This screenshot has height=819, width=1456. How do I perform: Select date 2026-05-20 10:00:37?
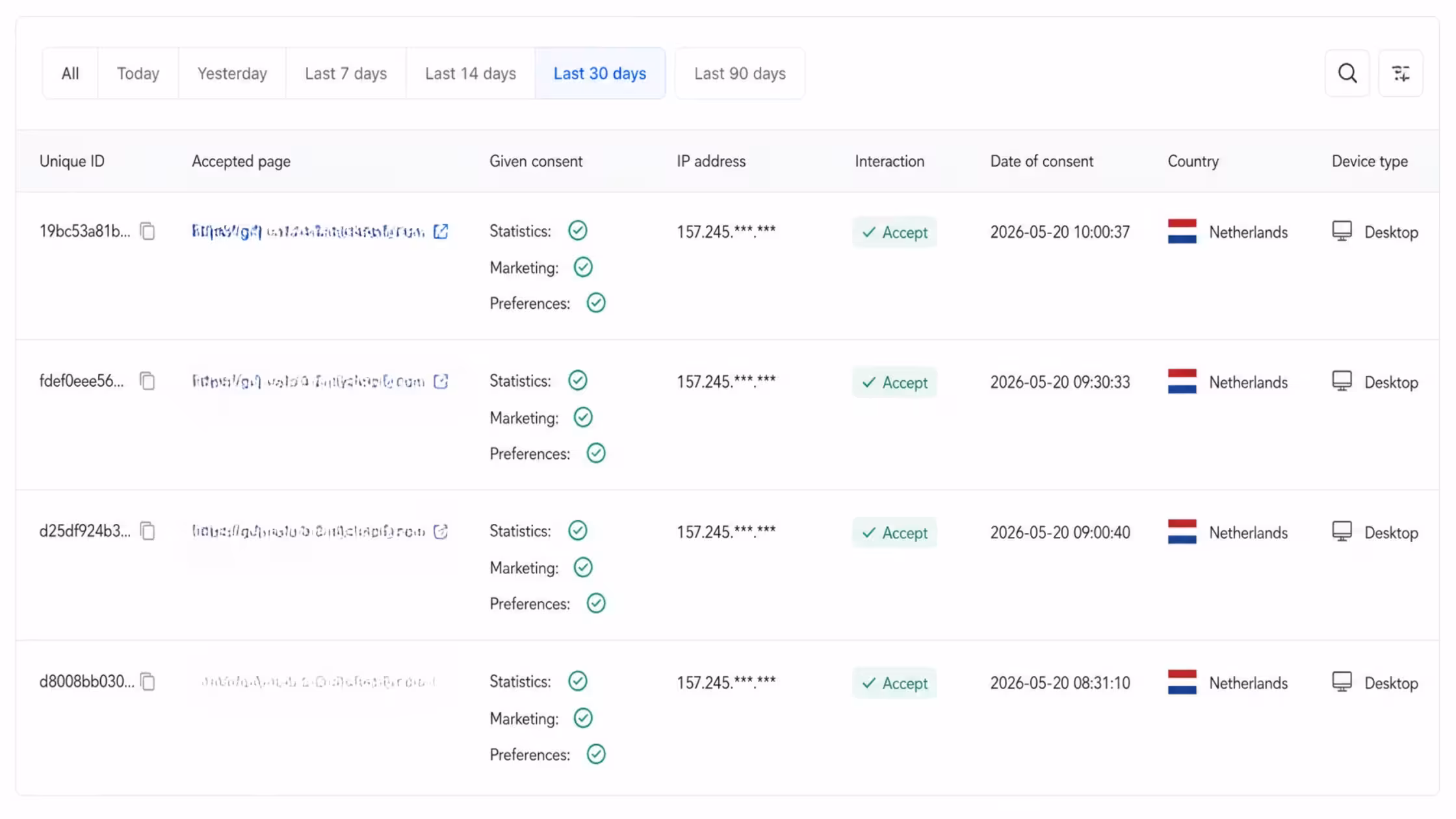1060,232
